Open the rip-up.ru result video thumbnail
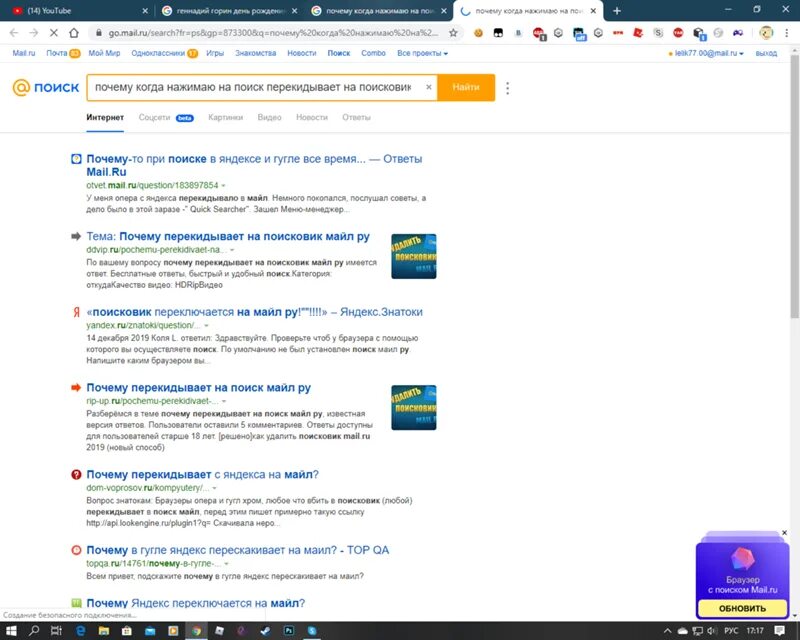This screenshot has height=640, width=800. (x=414, y=407)
